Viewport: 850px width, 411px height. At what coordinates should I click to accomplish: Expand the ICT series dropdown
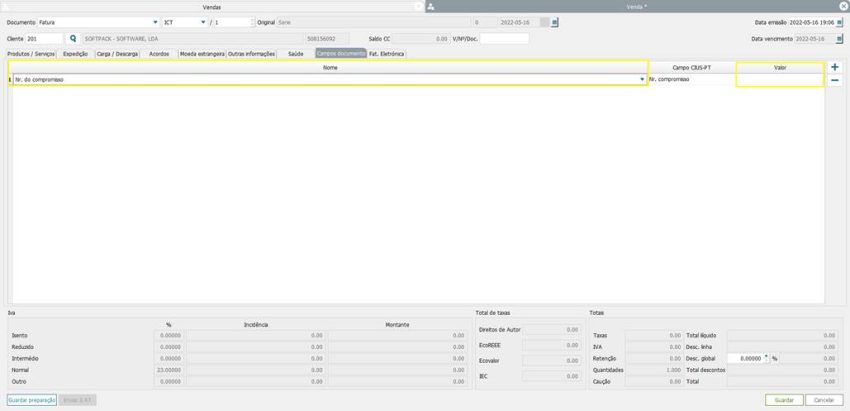tap(203, 21)
